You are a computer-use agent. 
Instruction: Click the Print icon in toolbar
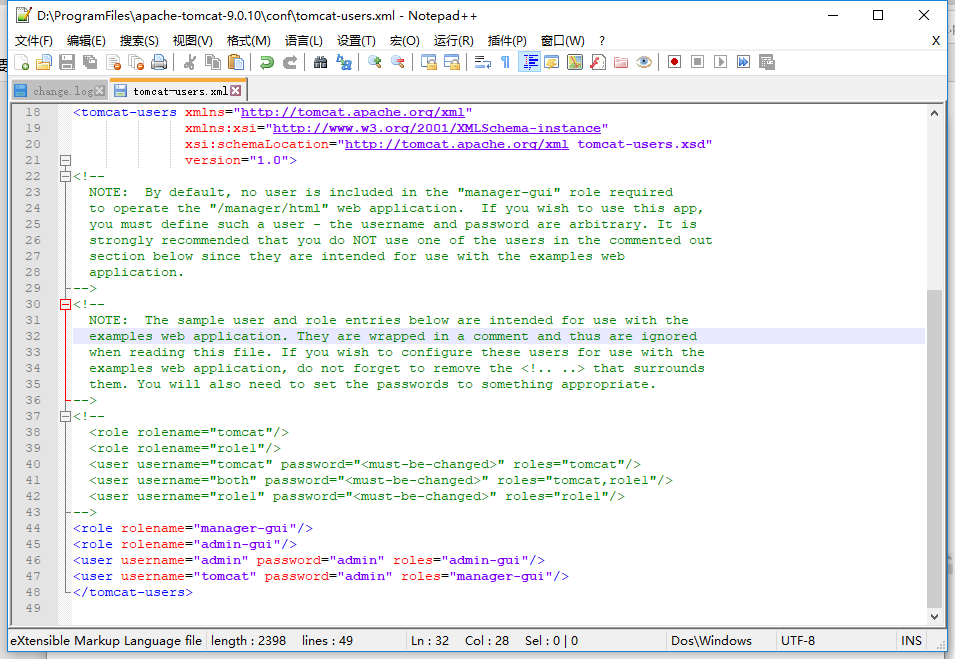[159, 62]
